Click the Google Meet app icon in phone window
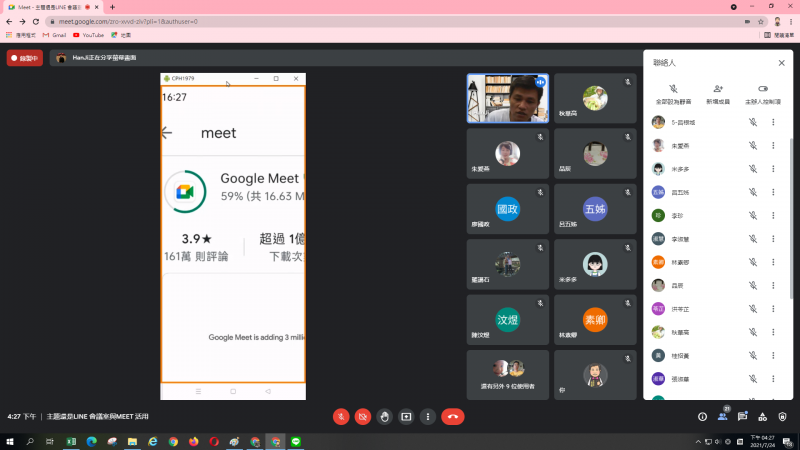This screenshot has height=450, width=800. [185, 192]
